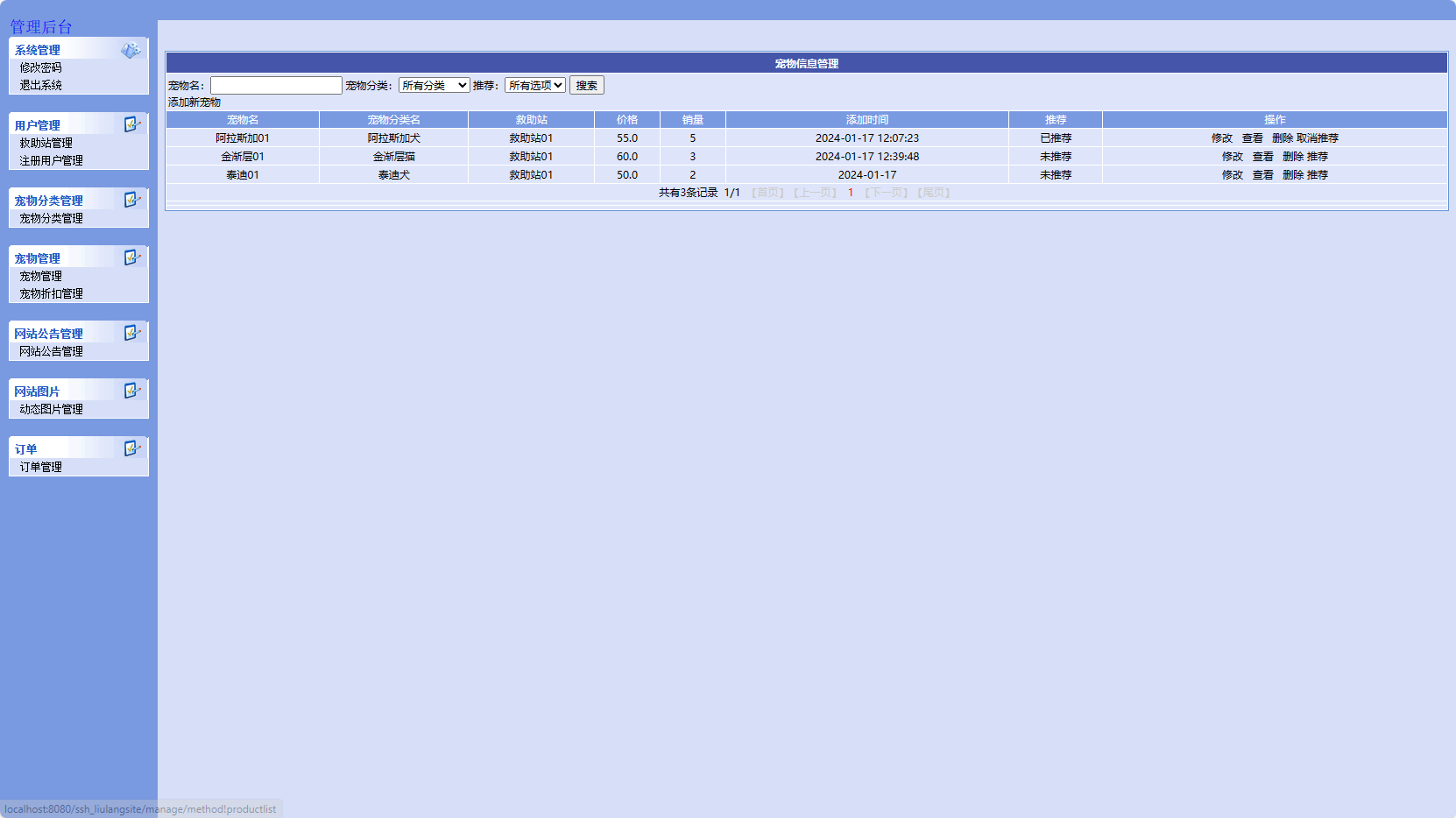
Task: Click 退出系统 to log out
Action: pos(41,85)
